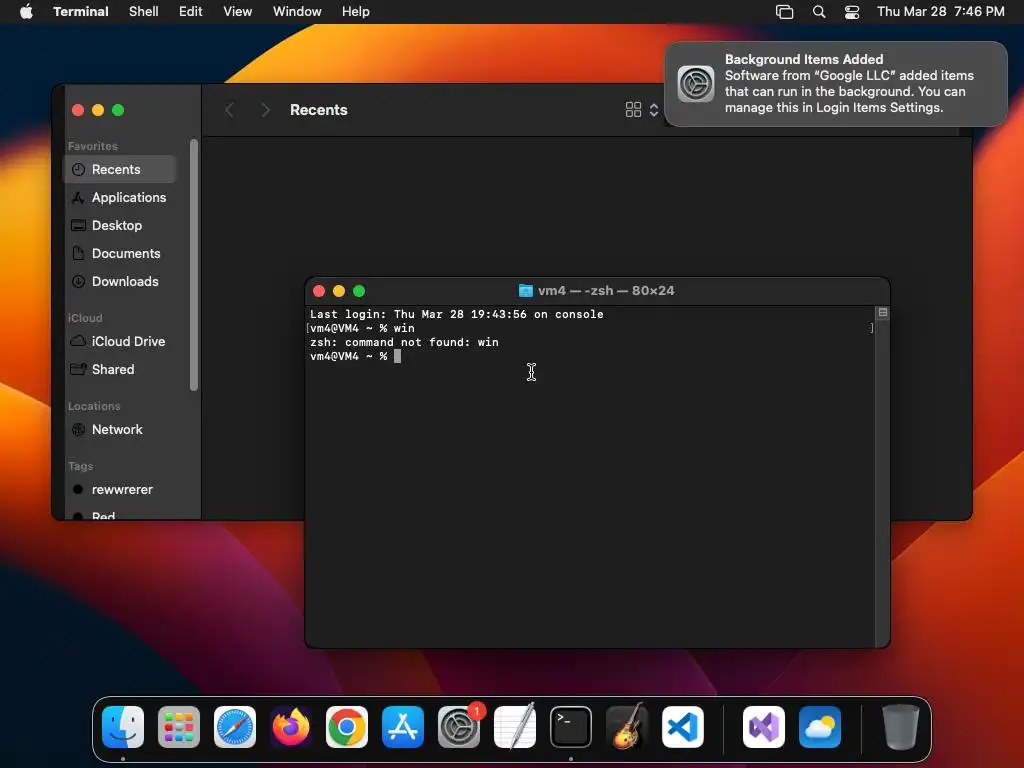Open the Shell menu
The width and height of the screenshot is (1024, 768).
[144, 11]
